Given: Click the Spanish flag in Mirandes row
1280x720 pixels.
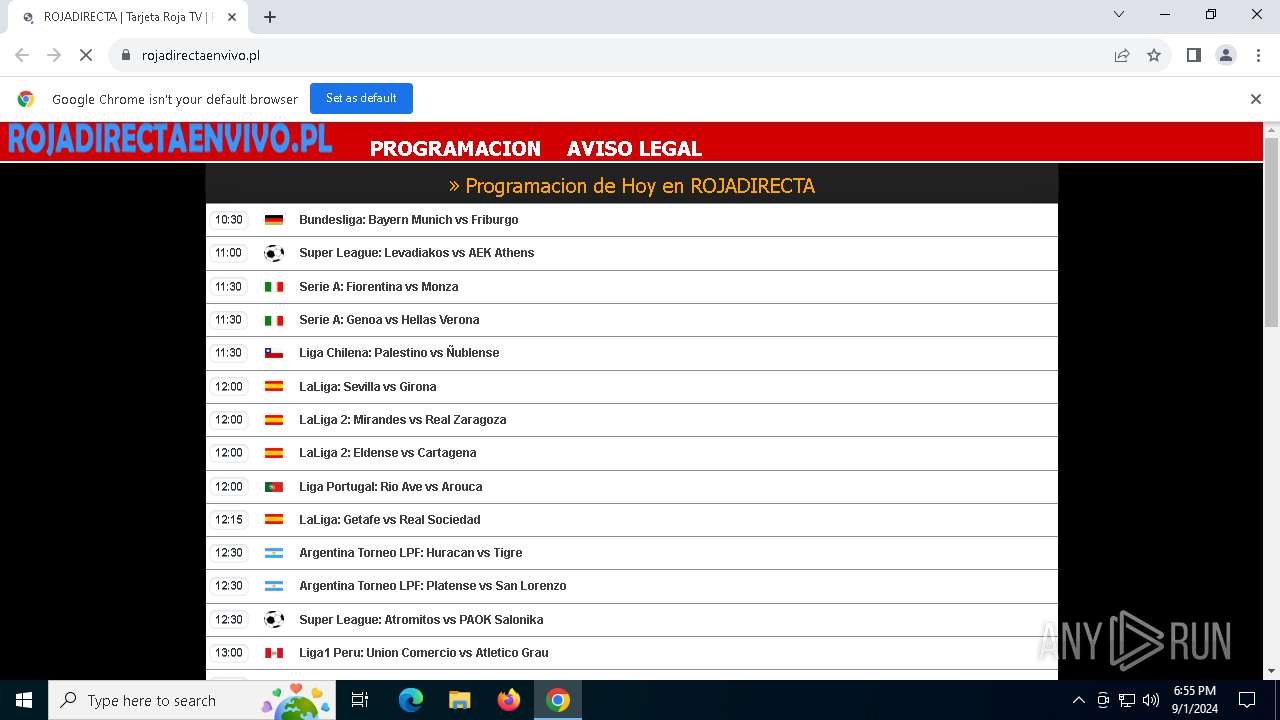Looking at the screenshot, I should [x=274, y=420].
